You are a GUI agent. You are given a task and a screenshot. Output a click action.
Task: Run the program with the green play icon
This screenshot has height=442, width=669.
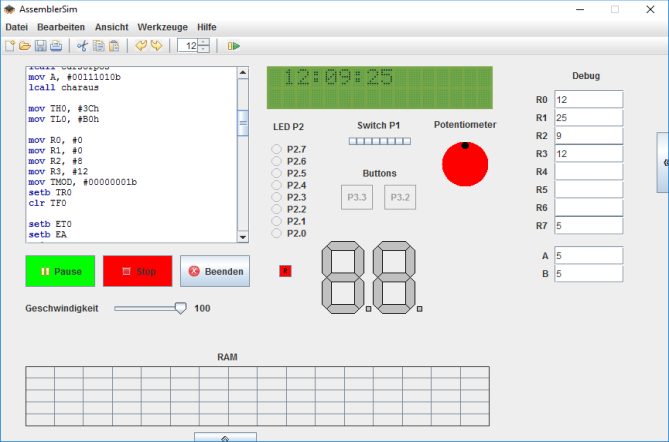coord(233,46)
